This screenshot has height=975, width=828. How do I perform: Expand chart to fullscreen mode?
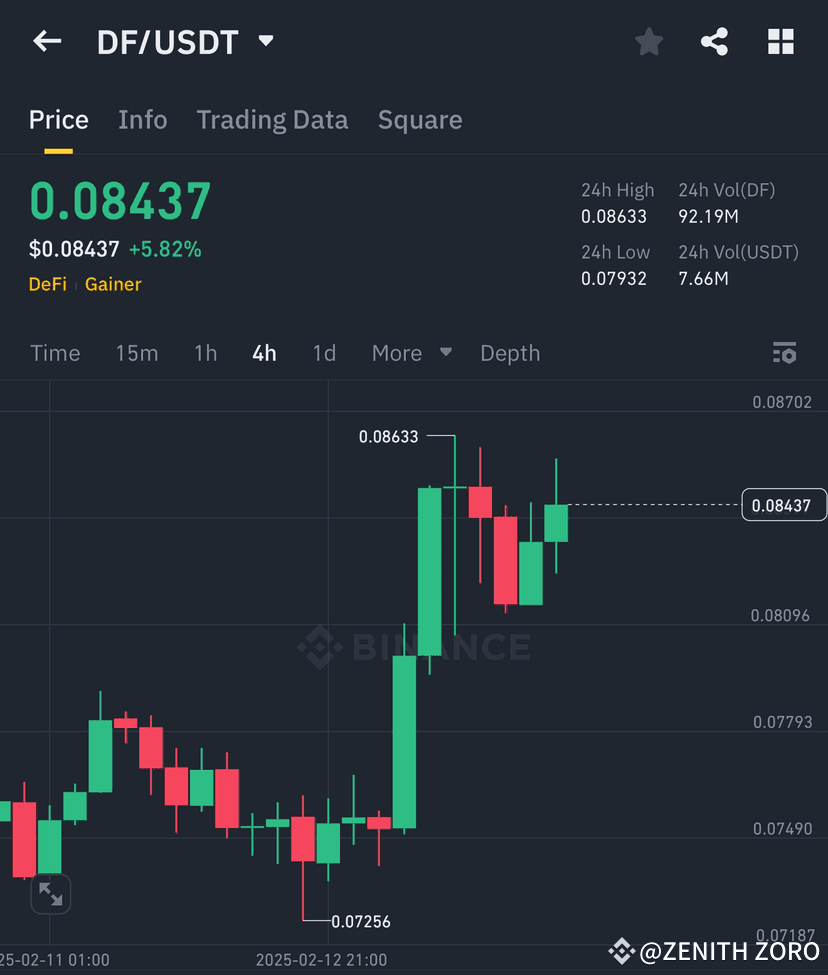tap(51, 894)
